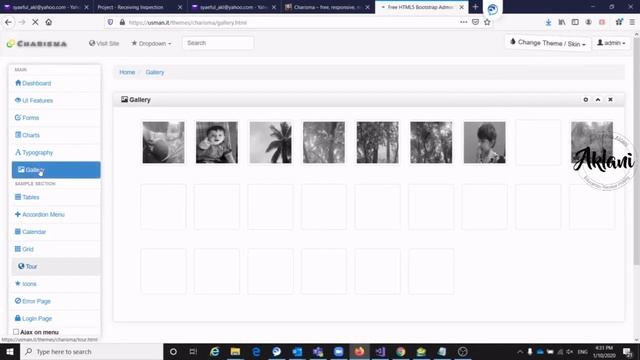Expand the top Dropdown menu
The image size is (640, 360).
point(151,43)
